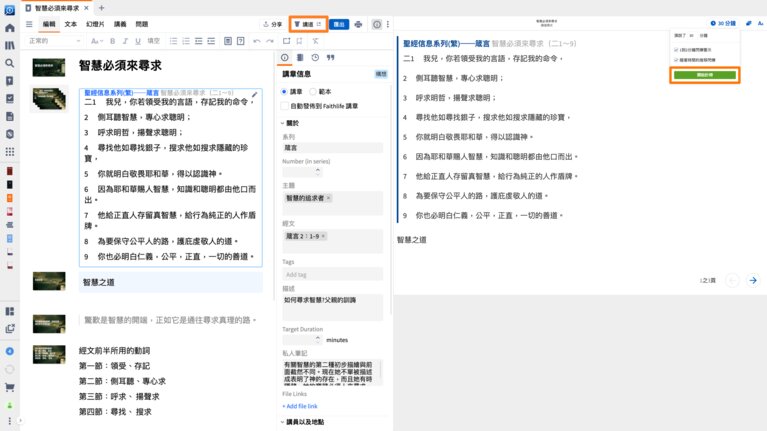Click the 講道 preach mode button
This screenshot has height=431, width=767.
pos(308,24)
